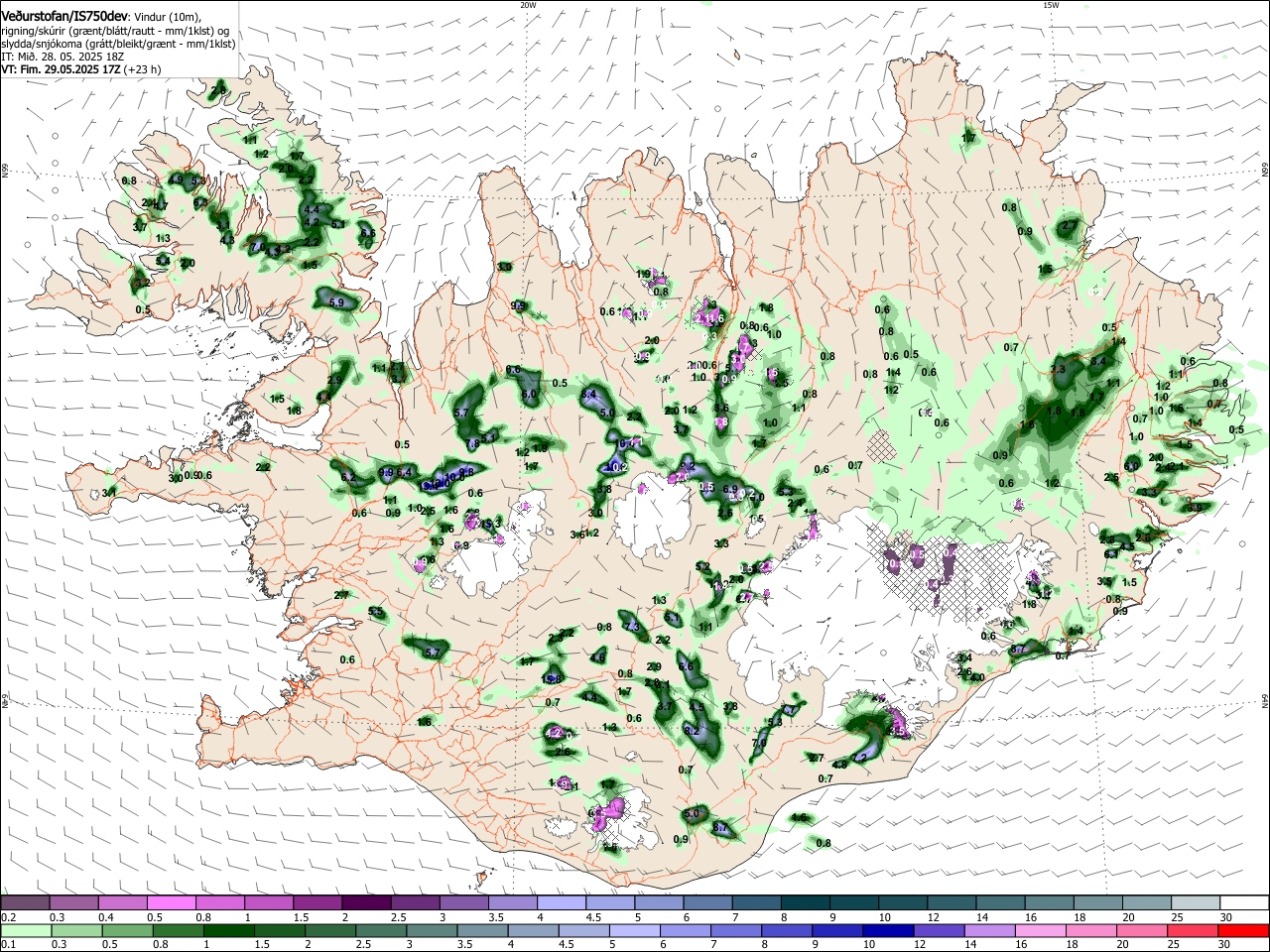The image size is (1270, 952).
Task: Click the 'Veðurstofan/IS750dev' map title
Action: coord(64,17)
